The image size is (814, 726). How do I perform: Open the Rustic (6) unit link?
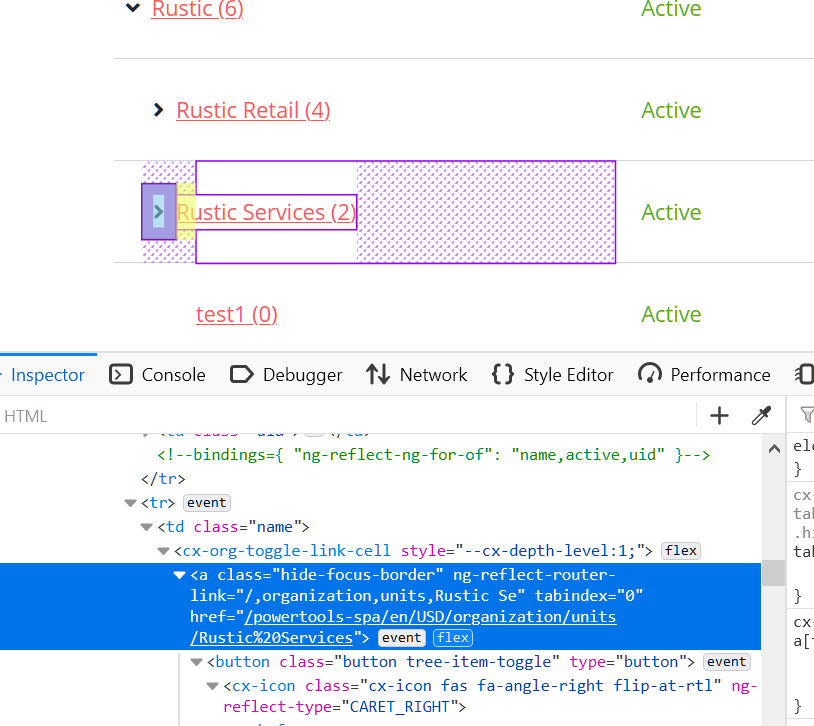click(197, 9)
